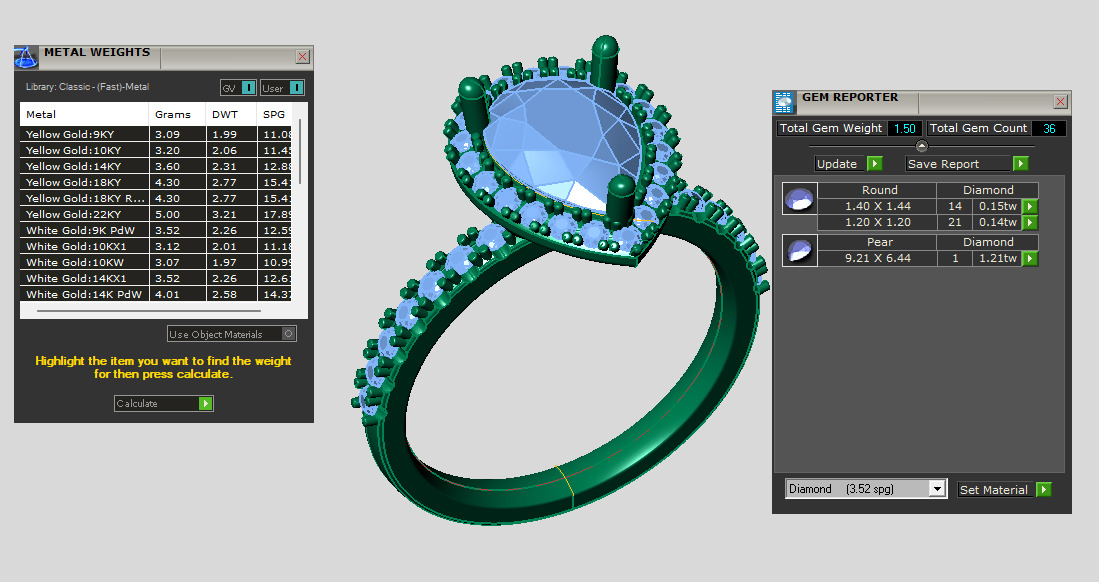1099x582 pixels.
Task: Click green arrow for 1.21tw pear row
Action: [x=1030, y=258]
